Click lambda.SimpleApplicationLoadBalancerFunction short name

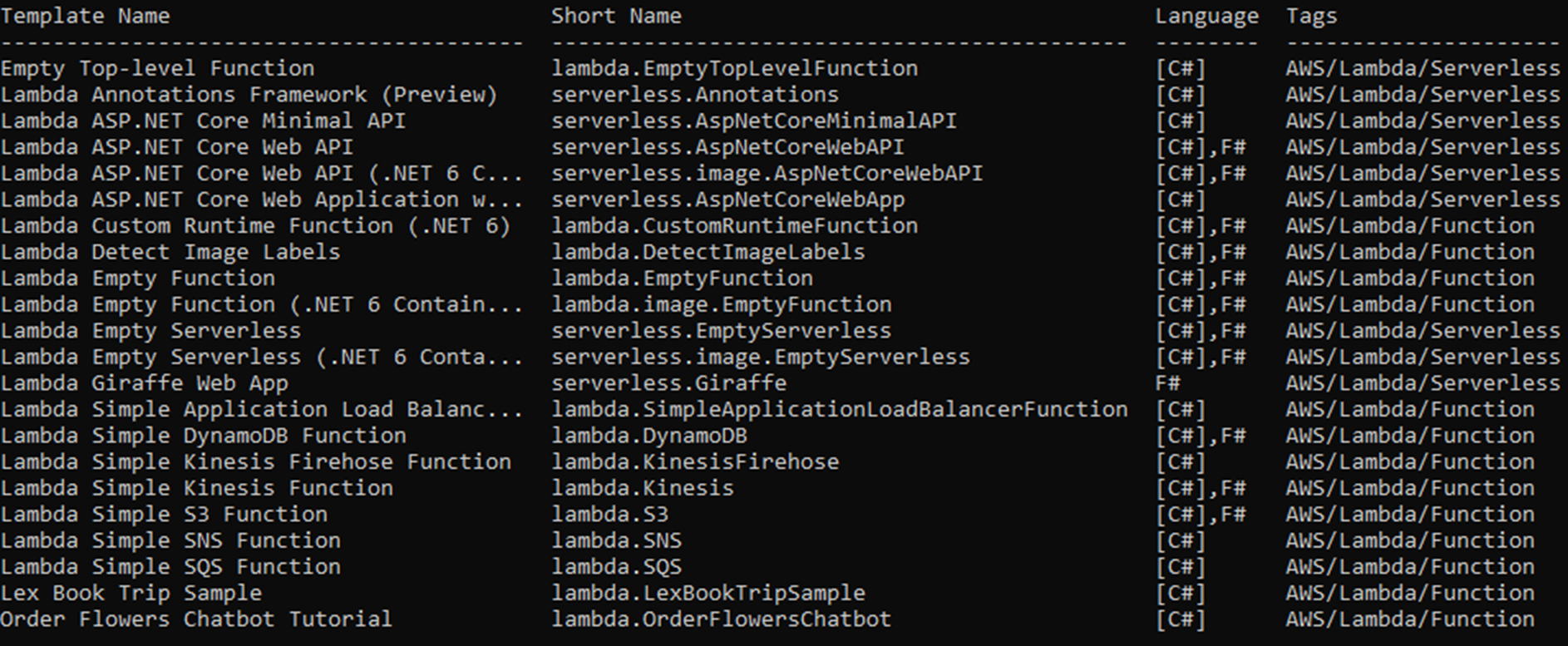pyautogui.click(x=839, y=410)
